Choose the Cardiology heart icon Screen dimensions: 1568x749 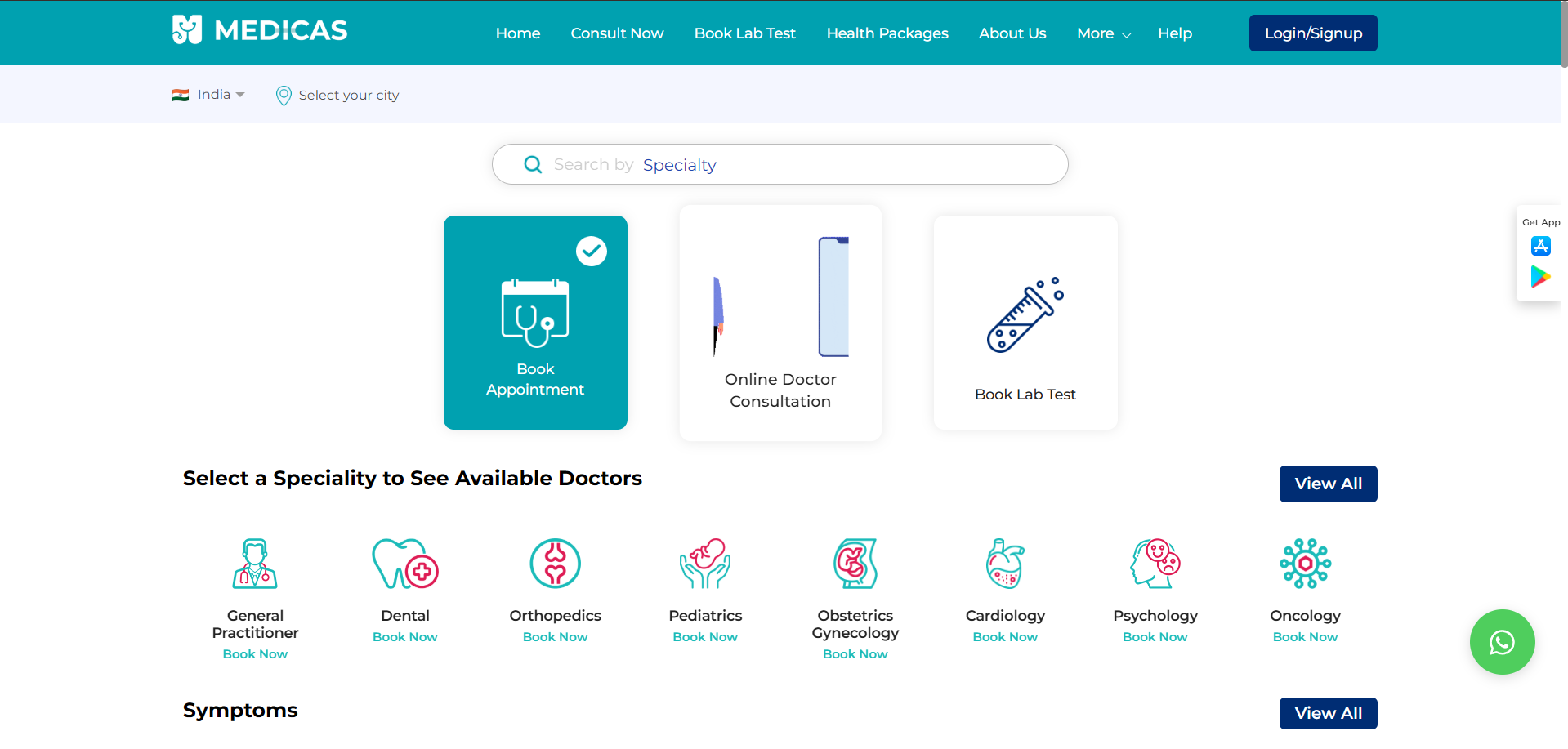pos(1004,564)
